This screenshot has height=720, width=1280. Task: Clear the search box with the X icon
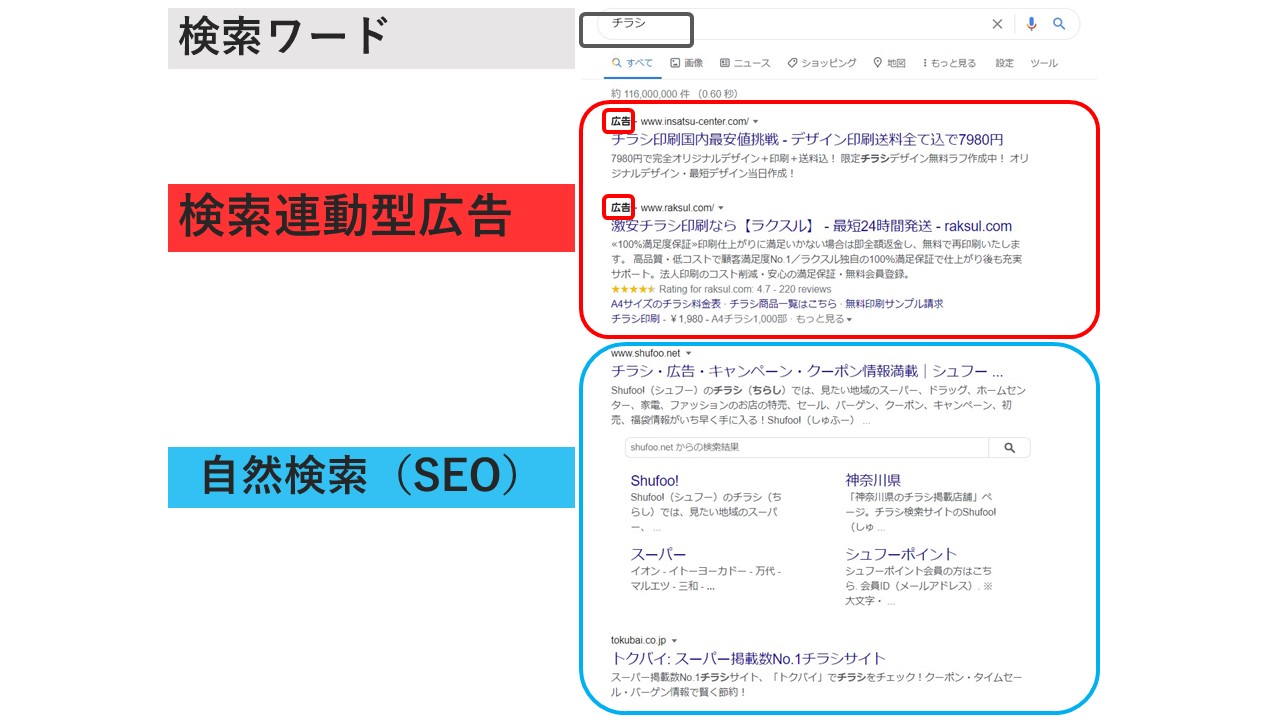point(997,24)
